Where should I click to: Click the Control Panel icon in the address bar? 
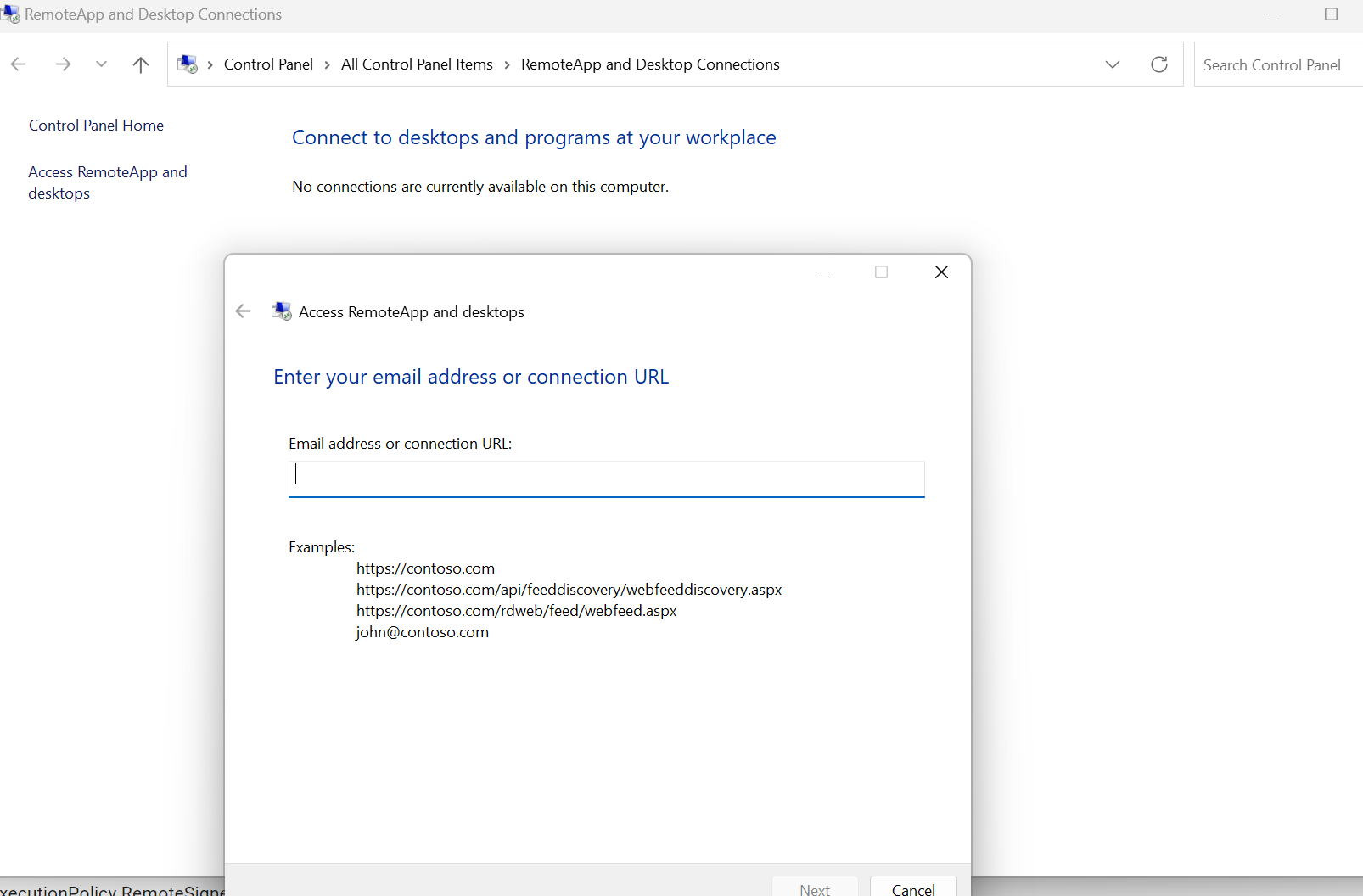pos(188,64)
